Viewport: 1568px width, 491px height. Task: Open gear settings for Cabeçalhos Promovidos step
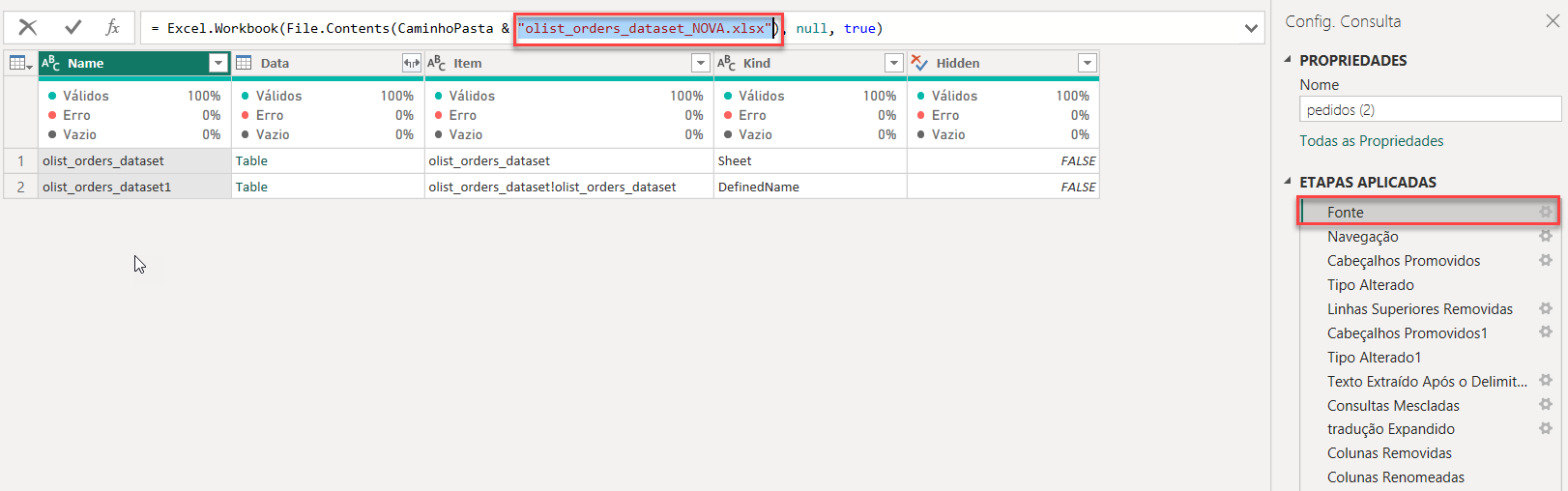coord(1545,260)
